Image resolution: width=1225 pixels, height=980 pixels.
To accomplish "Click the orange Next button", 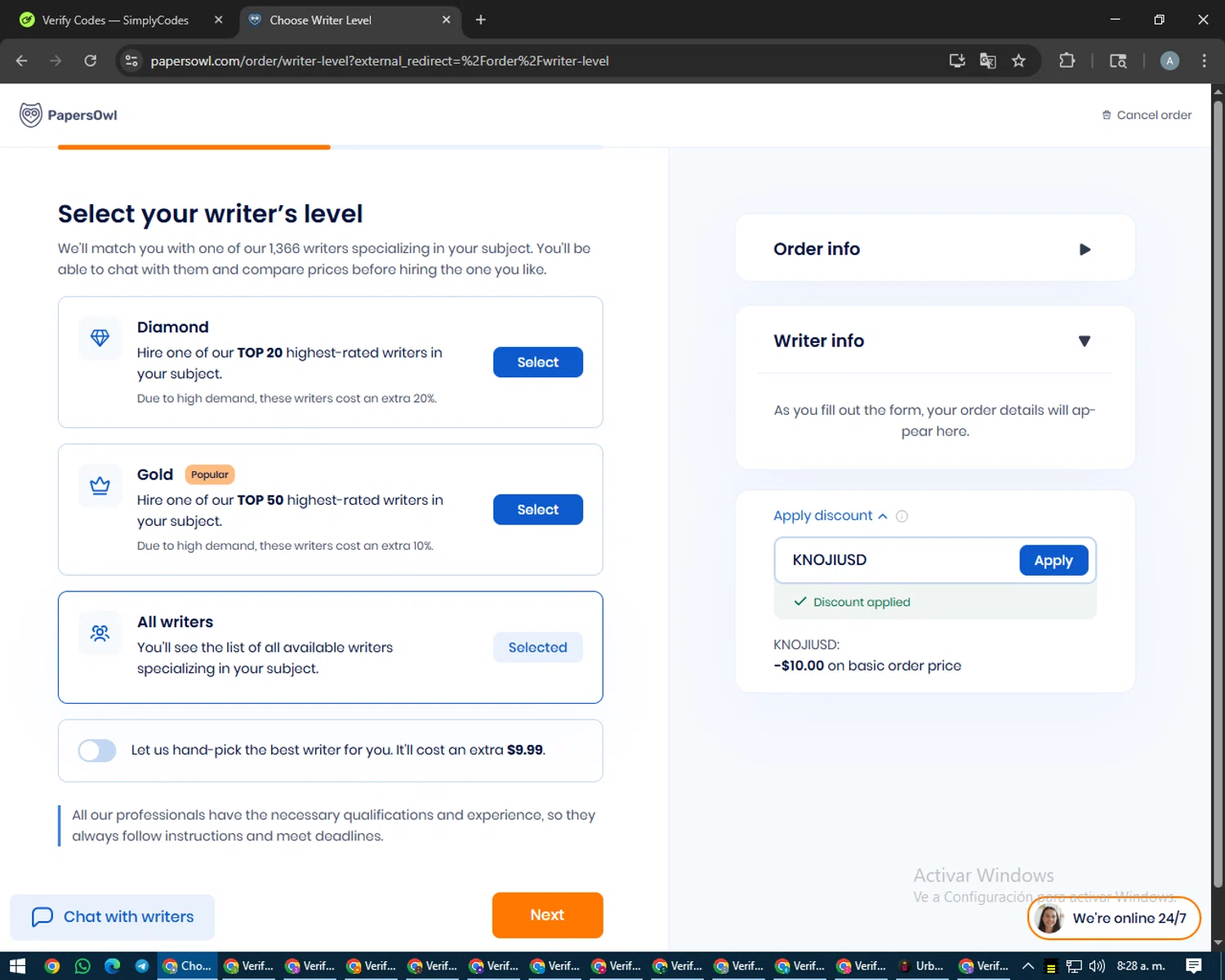I will (x=548, y=915).
